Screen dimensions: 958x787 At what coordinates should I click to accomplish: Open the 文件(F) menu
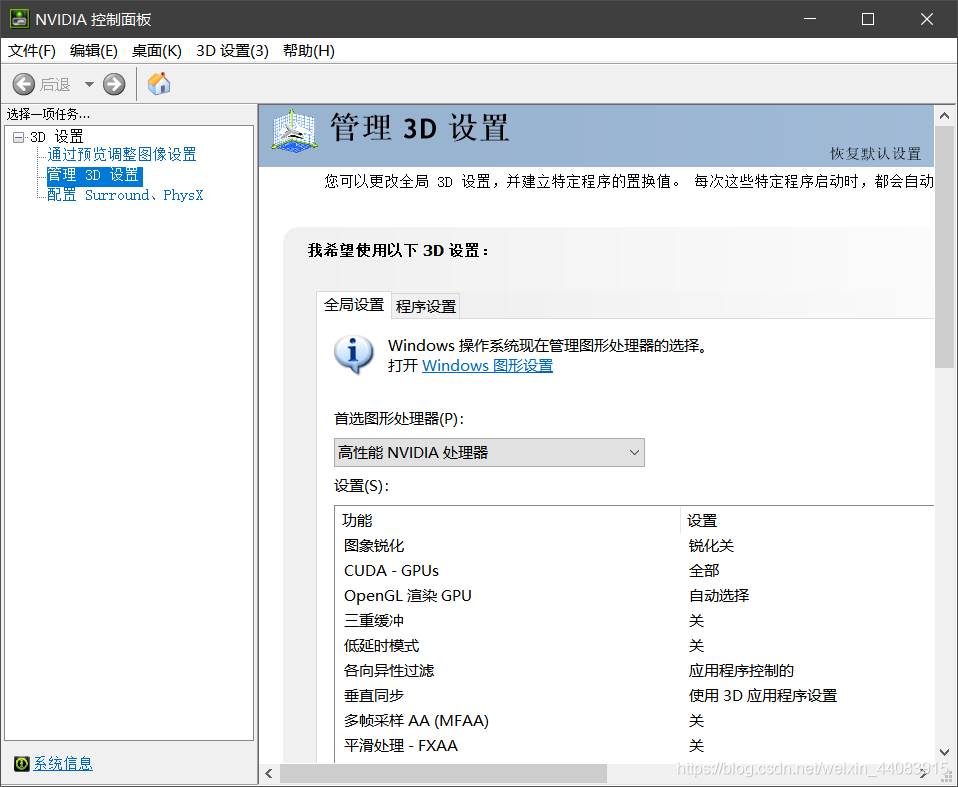[x=31, y=51]
